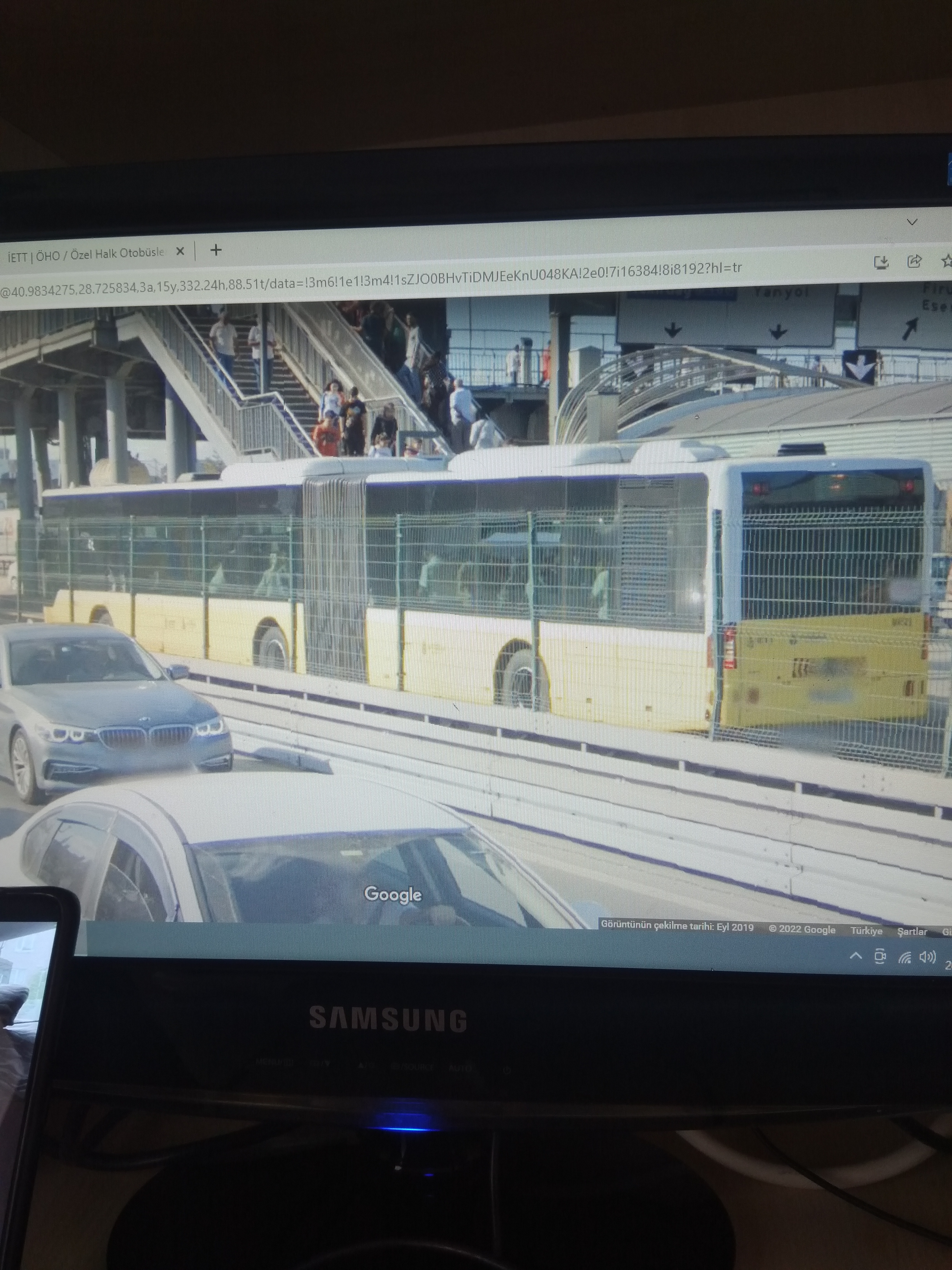This screenshot has height=1270, width=952.
Task: Close the İETT ÖHO tab
Action: click(180, 251)
